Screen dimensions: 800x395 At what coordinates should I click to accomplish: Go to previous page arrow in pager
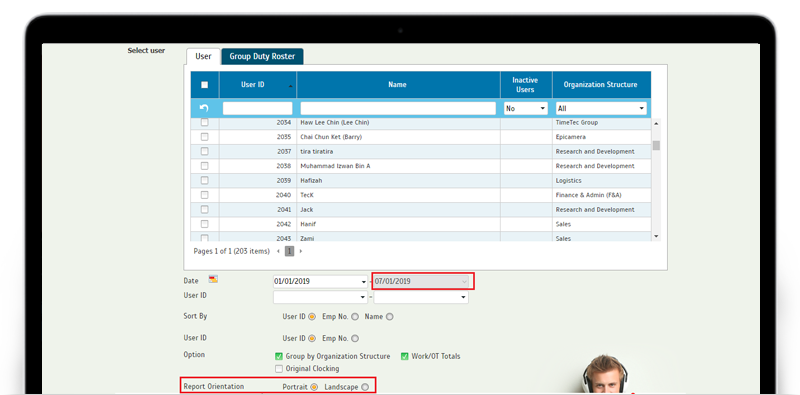[x=278, y=251]
